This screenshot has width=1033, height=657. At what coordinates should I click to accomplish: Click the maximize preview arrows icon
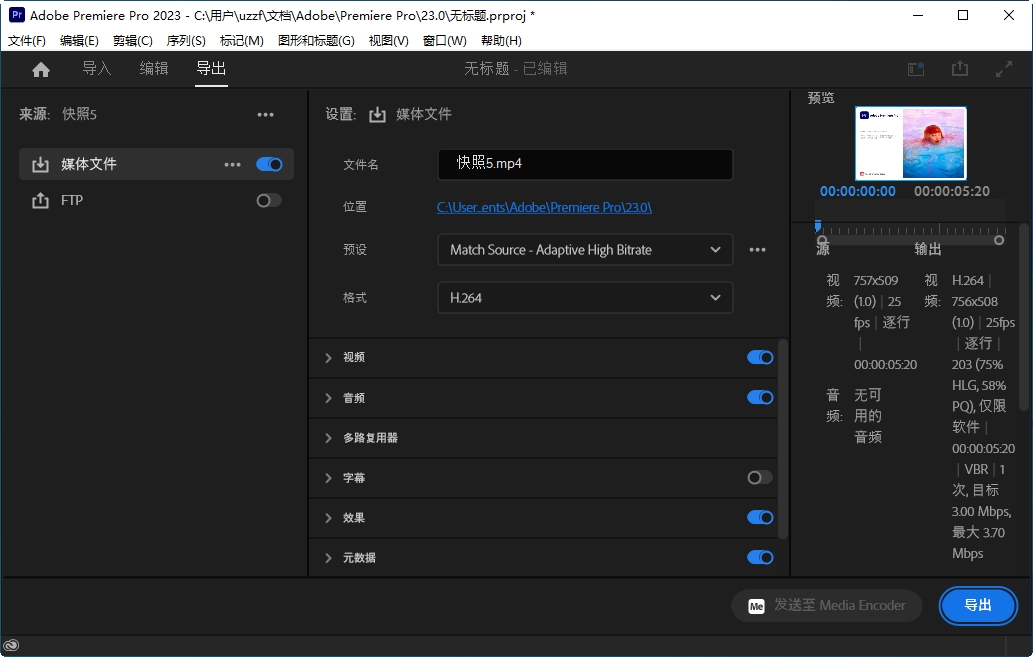1003,68
